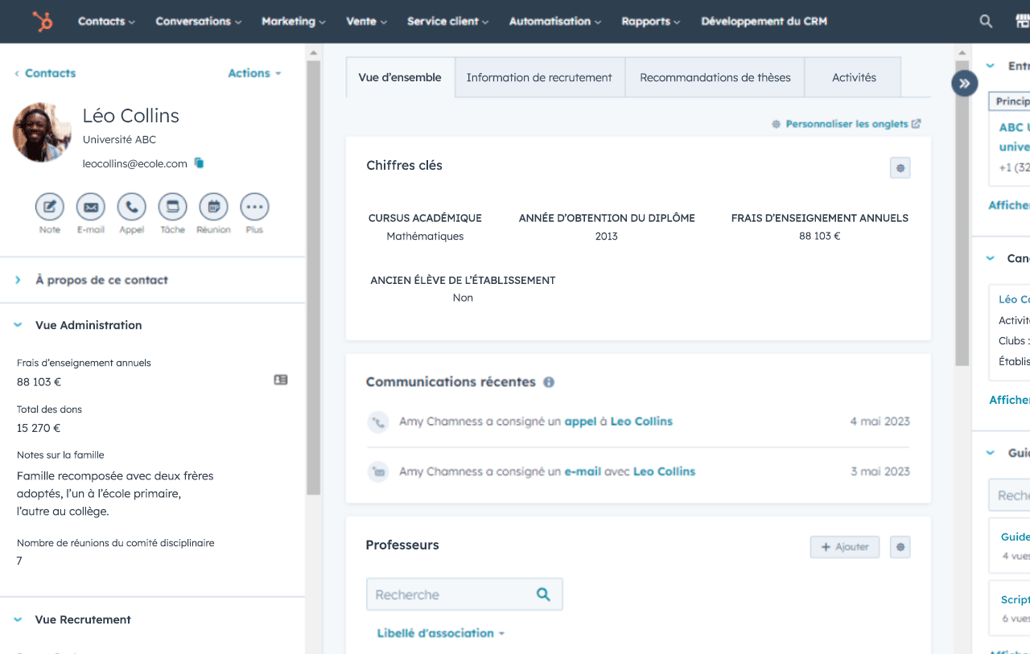Follow the Personnaliser les onglets link
The height and width of the screenshot is (654, 1030).
pyautogui.click(x=852, y=124)
